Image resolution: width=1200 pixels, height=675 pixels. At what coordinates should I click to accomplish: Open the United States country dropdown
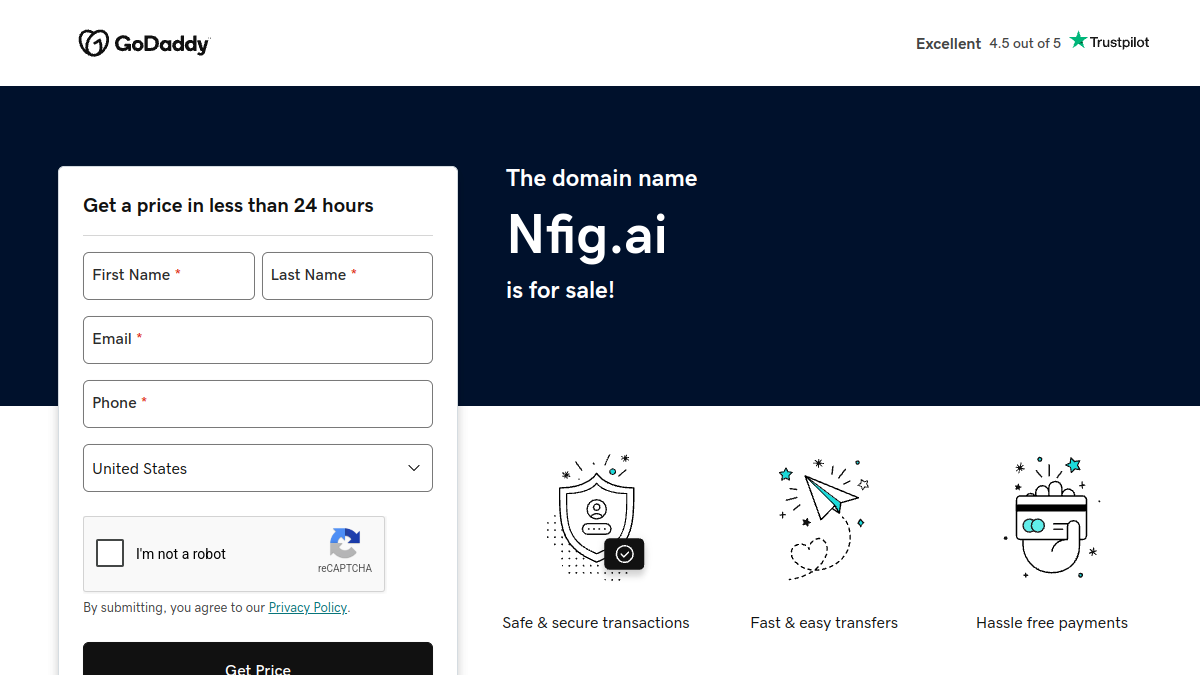point(258,468)
